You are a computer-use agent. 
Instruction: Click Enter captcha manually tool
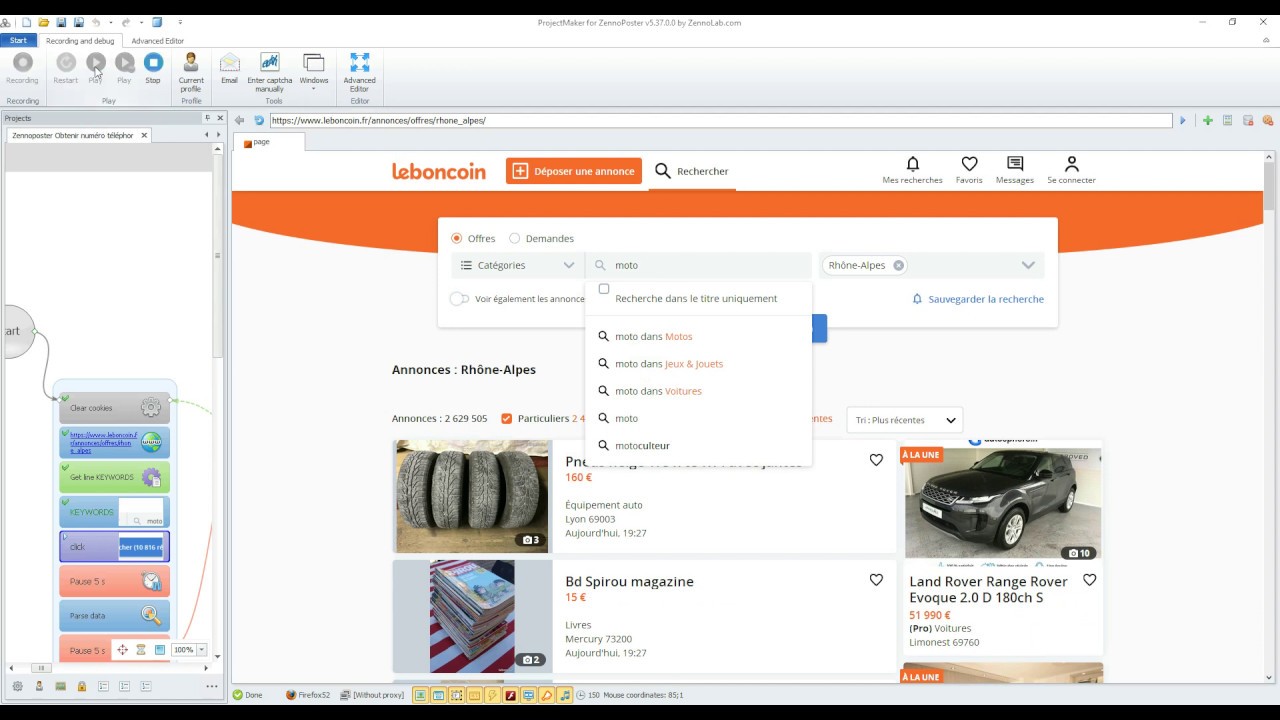(x=270, y=72)
